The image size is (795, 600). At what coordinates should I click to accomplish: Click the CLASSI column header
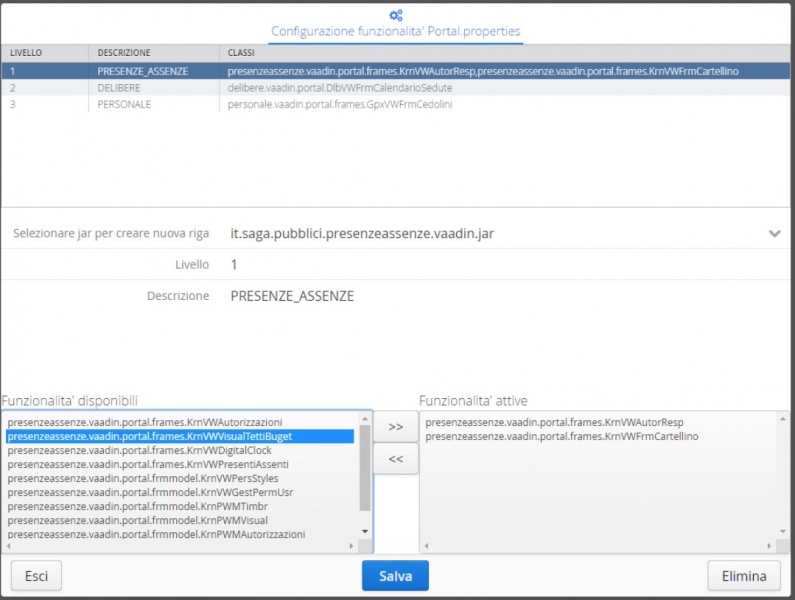coord(241,52)
